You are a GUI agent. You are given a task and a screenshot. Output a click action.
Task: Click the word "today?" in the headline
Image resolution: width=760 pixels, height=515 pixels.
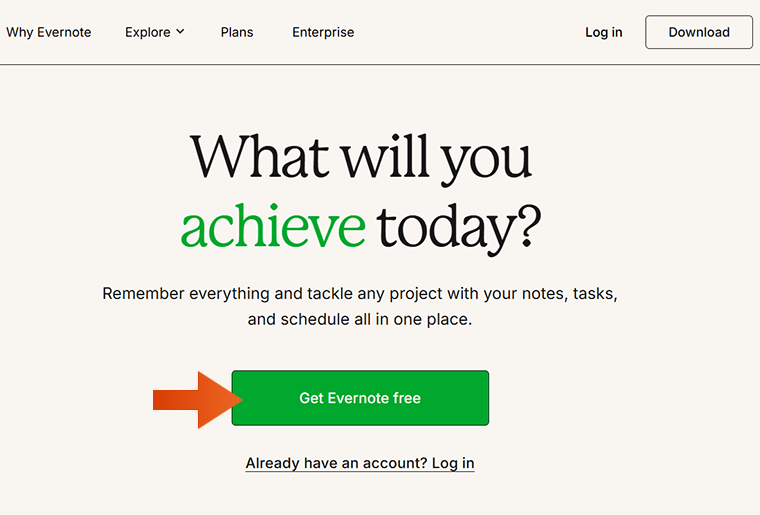459,229
